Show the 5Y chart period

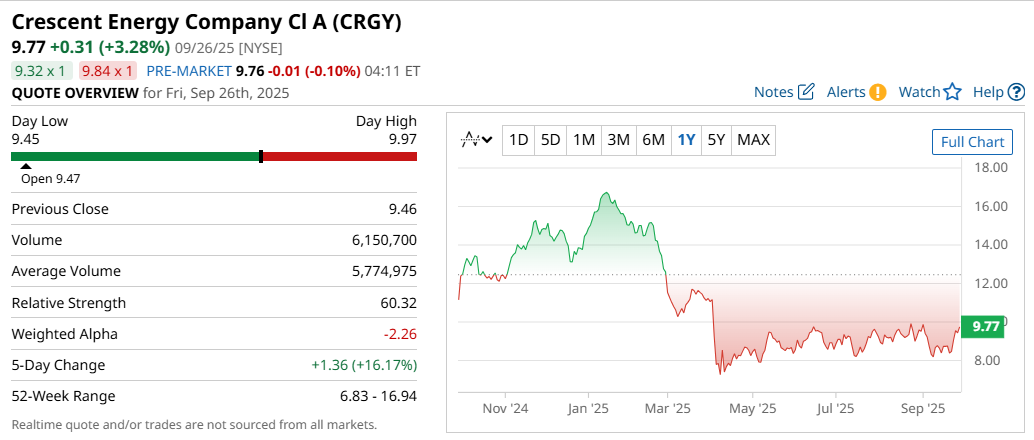coord(716,140)
